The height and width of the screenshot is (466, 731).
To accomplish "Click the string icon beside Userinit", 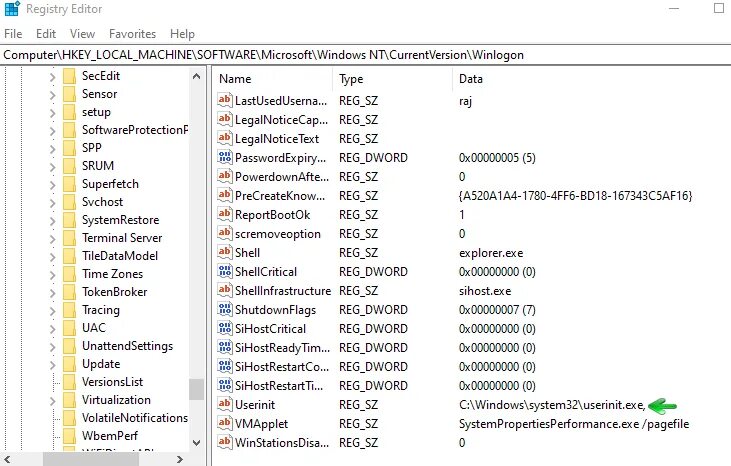I will coord(225,404).
